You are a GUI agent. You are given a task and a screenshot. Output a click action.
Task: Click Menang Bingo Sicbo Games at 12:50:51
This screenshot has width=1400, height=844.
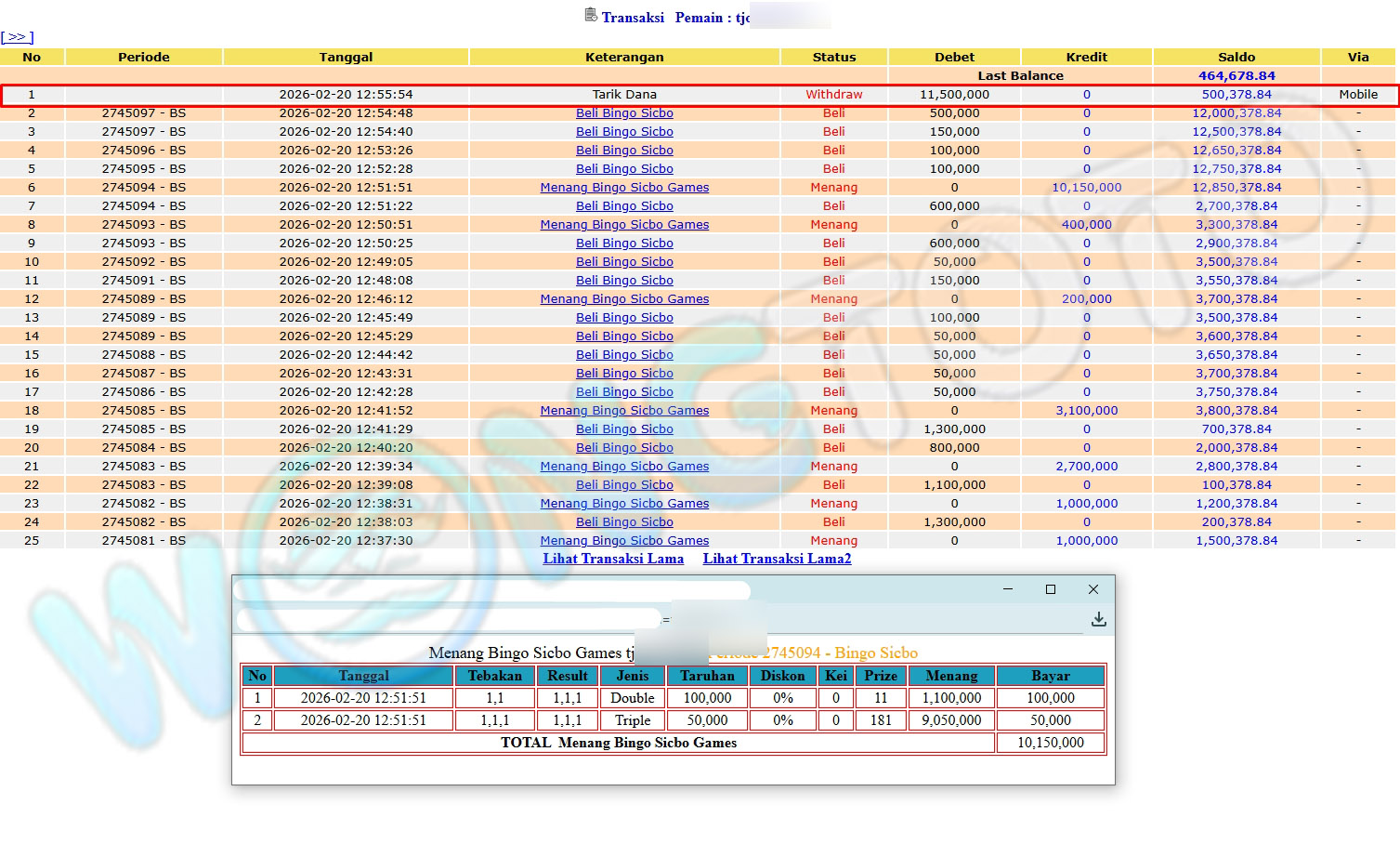tap(624, 225)
